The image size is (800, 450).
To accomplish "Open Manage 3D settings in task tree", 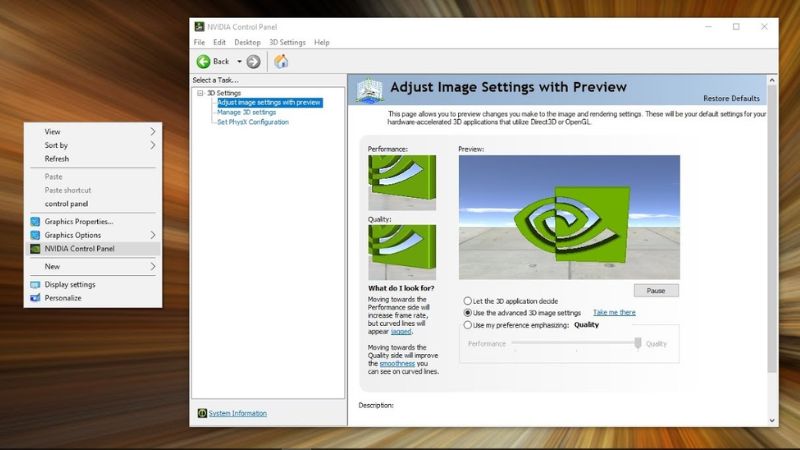I will 246,112.
